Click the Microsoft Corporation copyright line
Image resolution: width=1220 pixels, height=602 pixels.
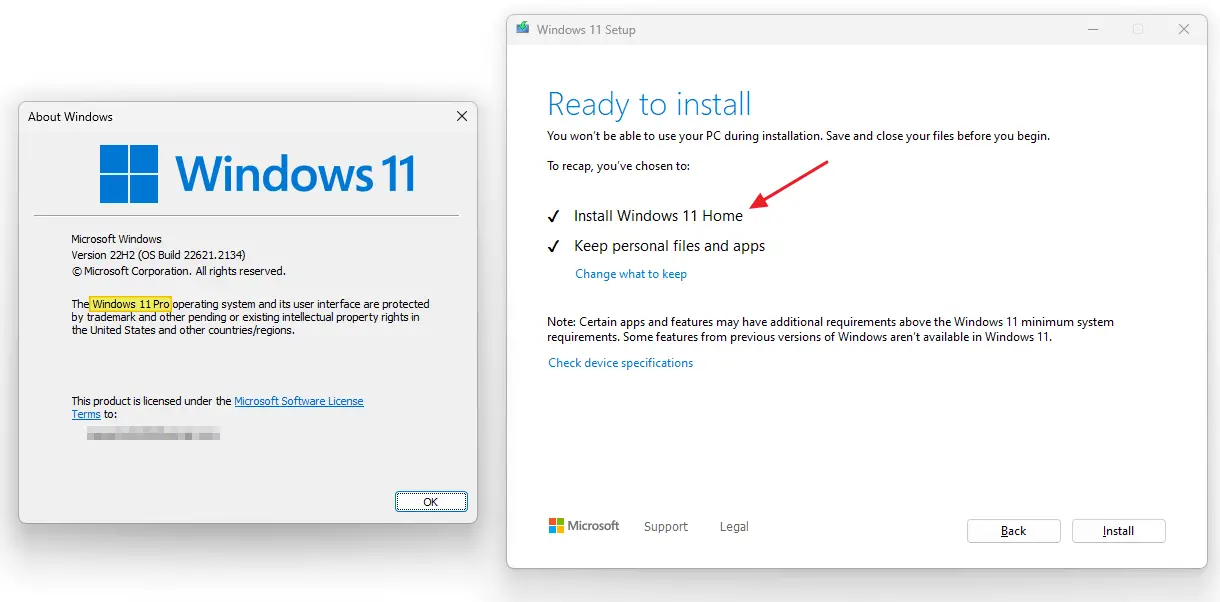tap(178, 271)
